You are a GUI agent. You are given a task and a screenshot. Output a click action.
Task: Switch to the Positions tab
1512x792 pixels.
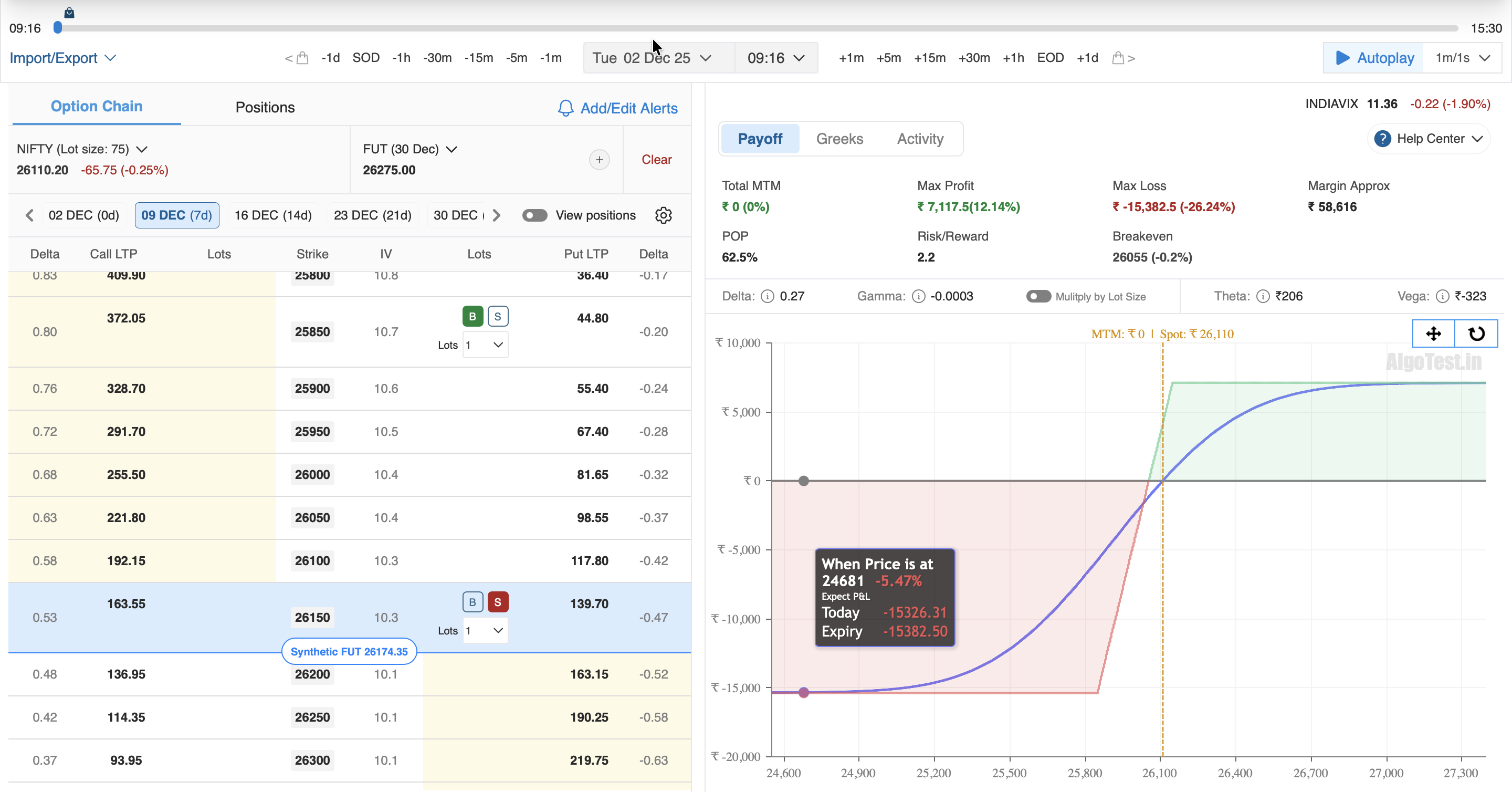(x=265, y=108)
